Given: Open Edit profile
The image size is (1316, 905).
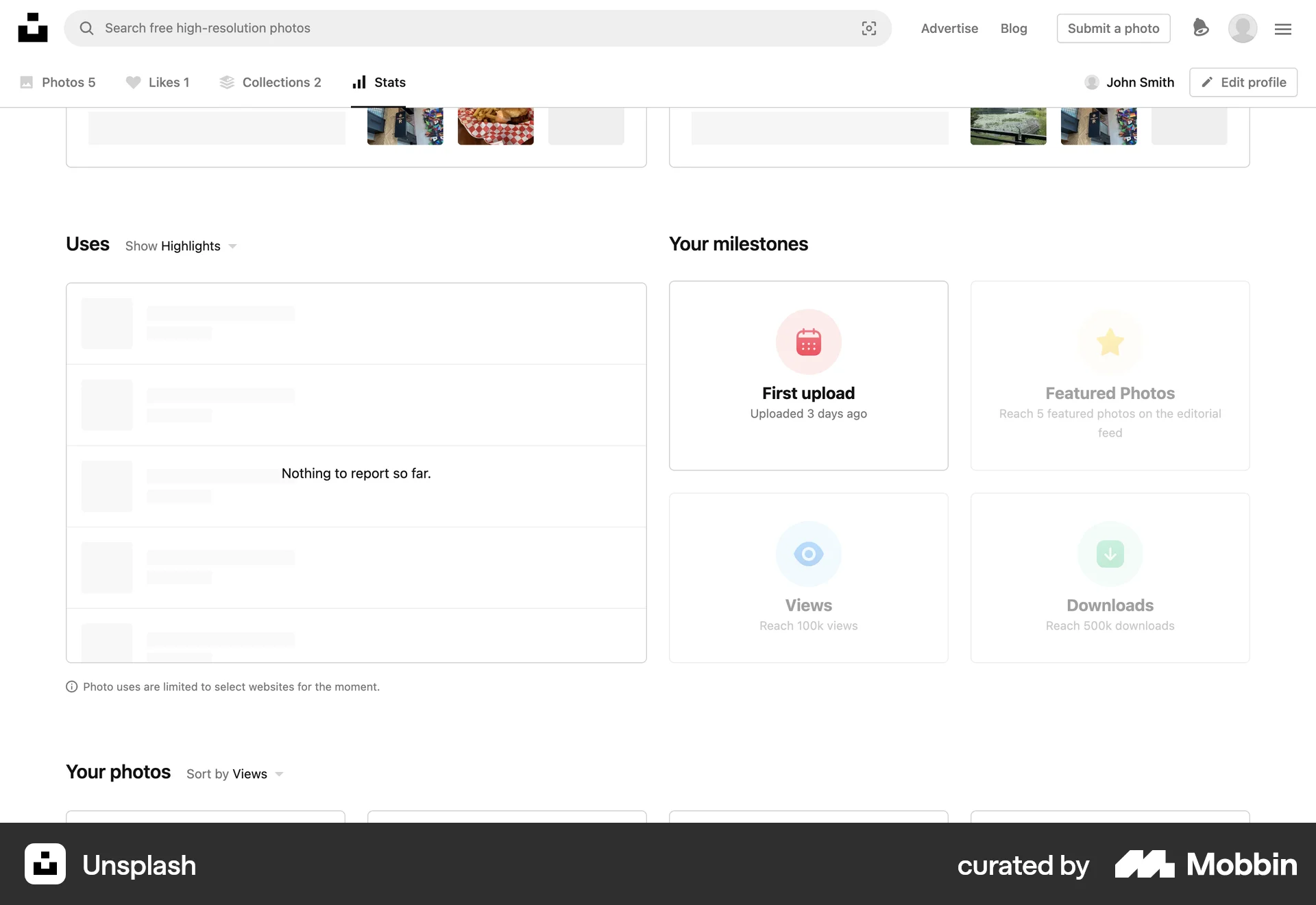Looking at the screenshot, I should (x=1243, y=82).
